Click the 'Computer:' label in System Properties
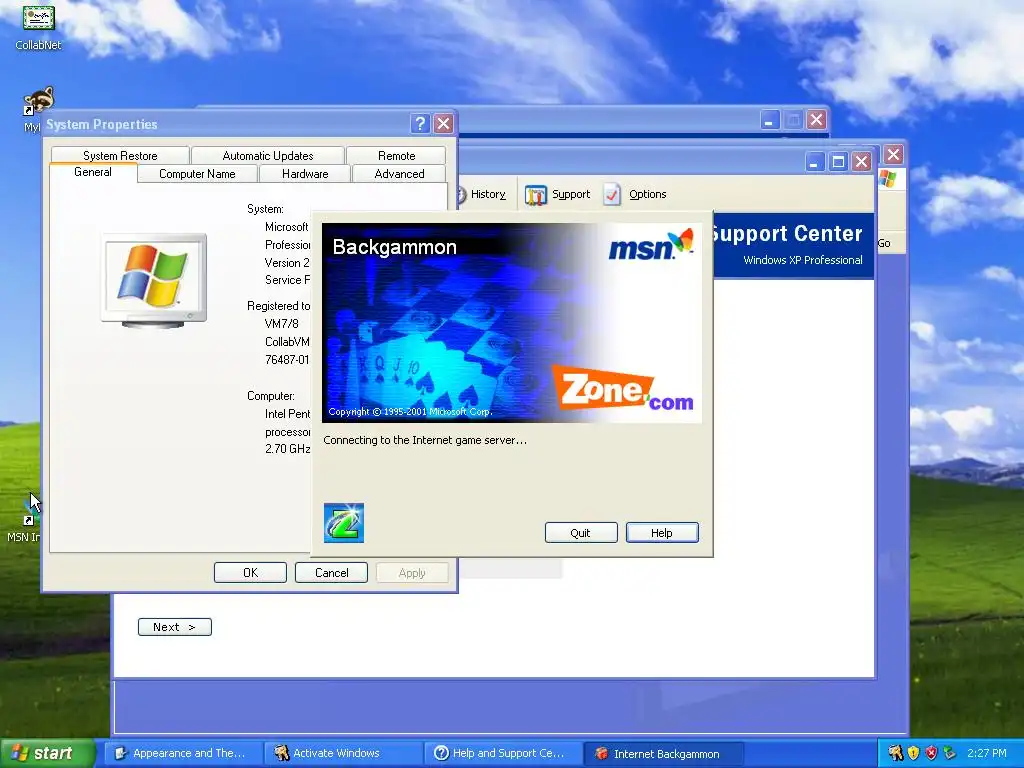 pyautogui.click(x=270, y=396)
